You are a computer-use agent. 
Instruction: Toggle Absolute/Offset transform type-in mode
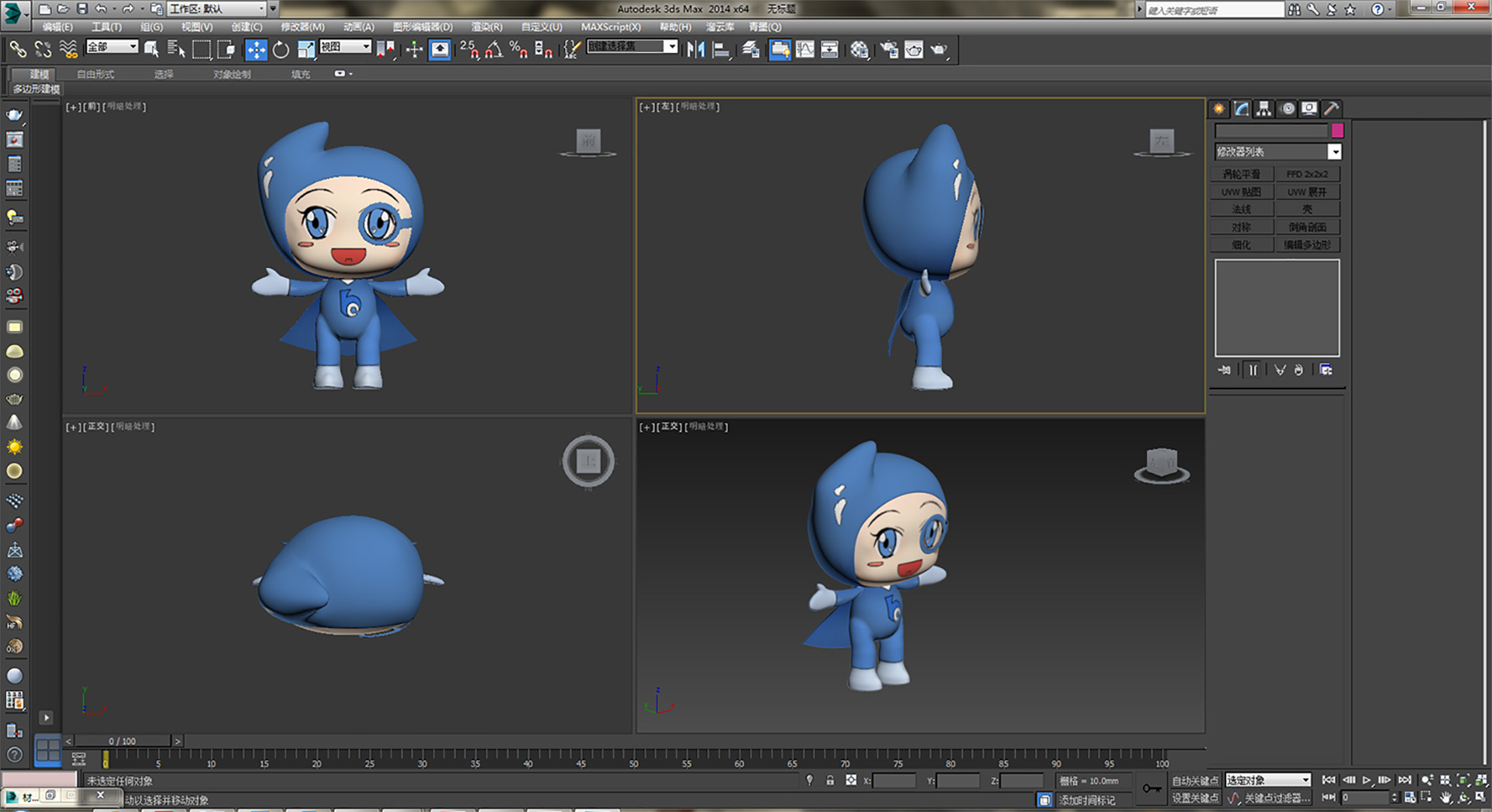tap(851, 780)
